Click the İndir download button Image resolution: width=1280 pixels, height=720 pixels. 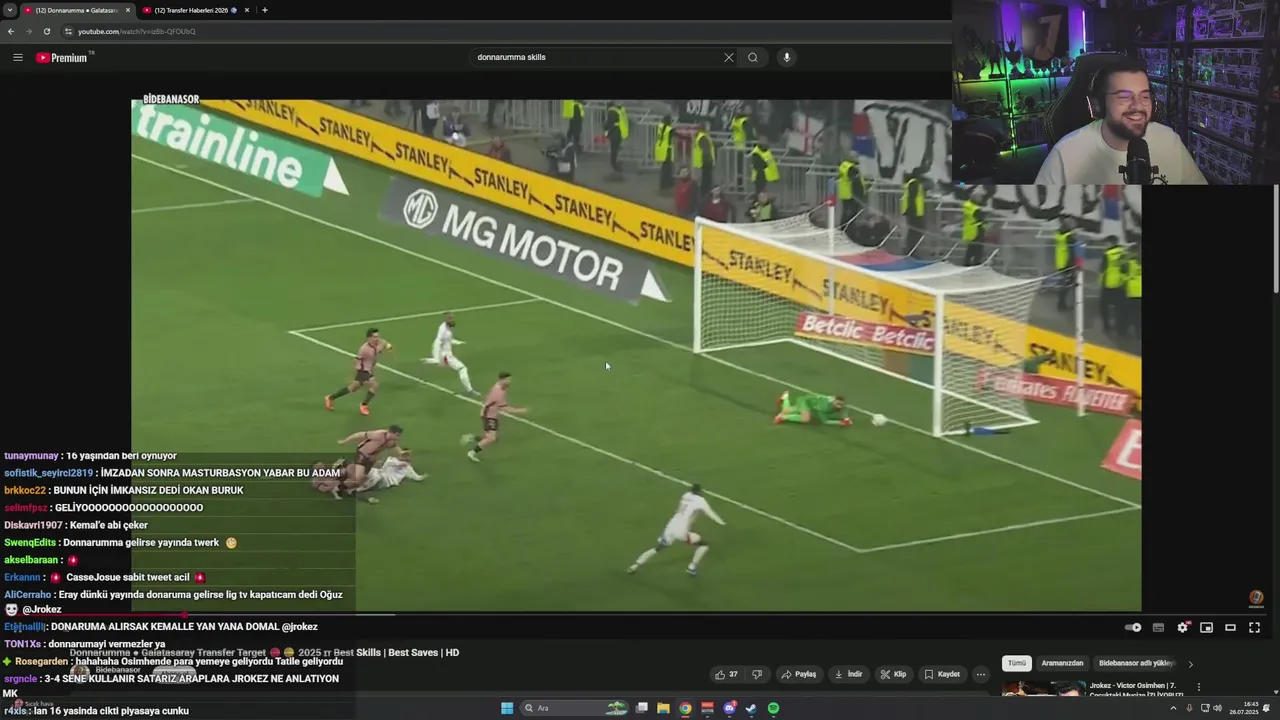[x=849, y=674]
